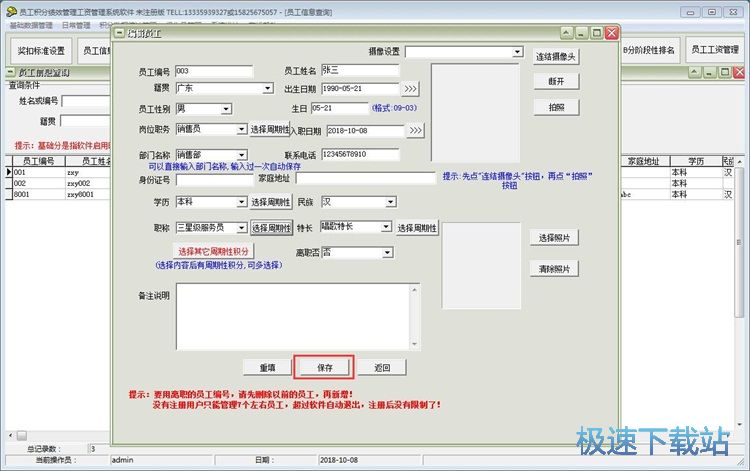Click the 清除照片 button

(x=554, y=269)
